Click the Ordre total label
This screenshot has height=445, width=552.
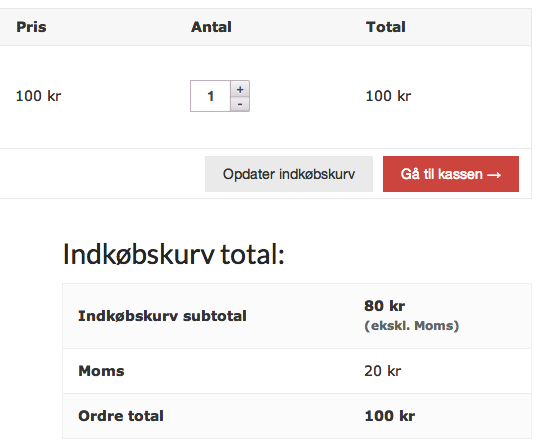click(121, 416)
